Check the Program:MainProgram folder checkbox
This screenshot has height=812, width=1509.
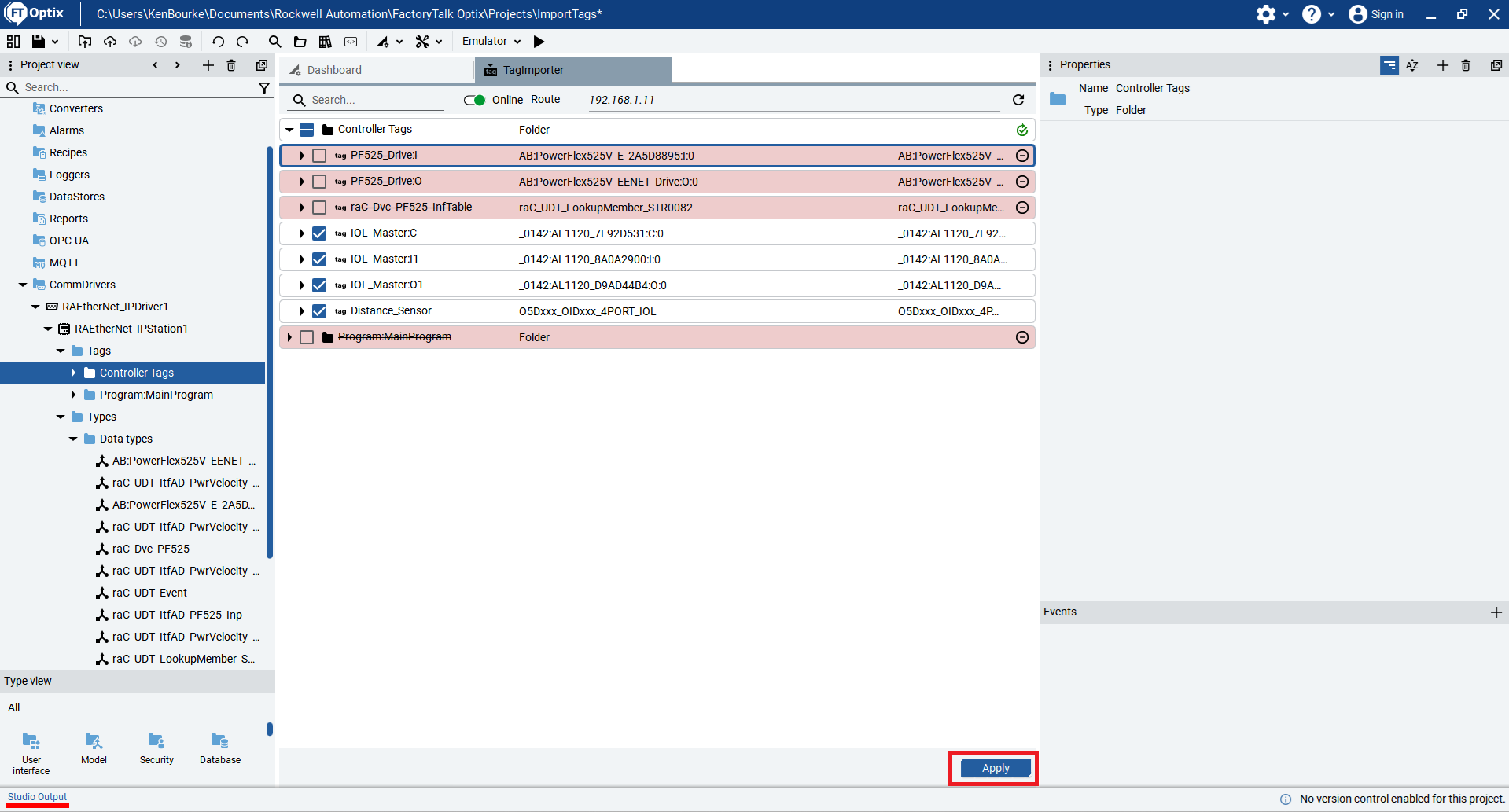307,337
